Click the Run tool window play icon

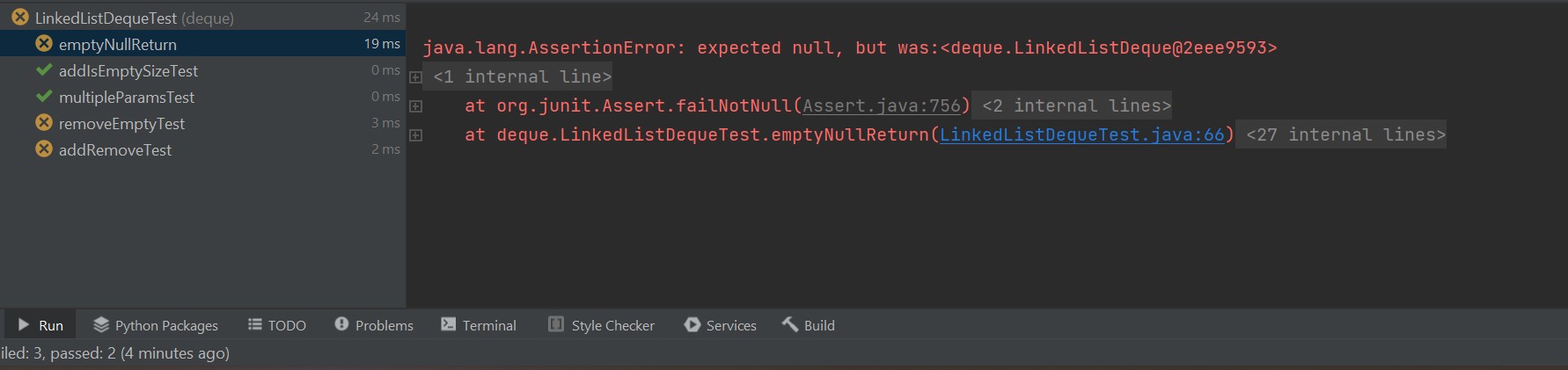point(24,324)
